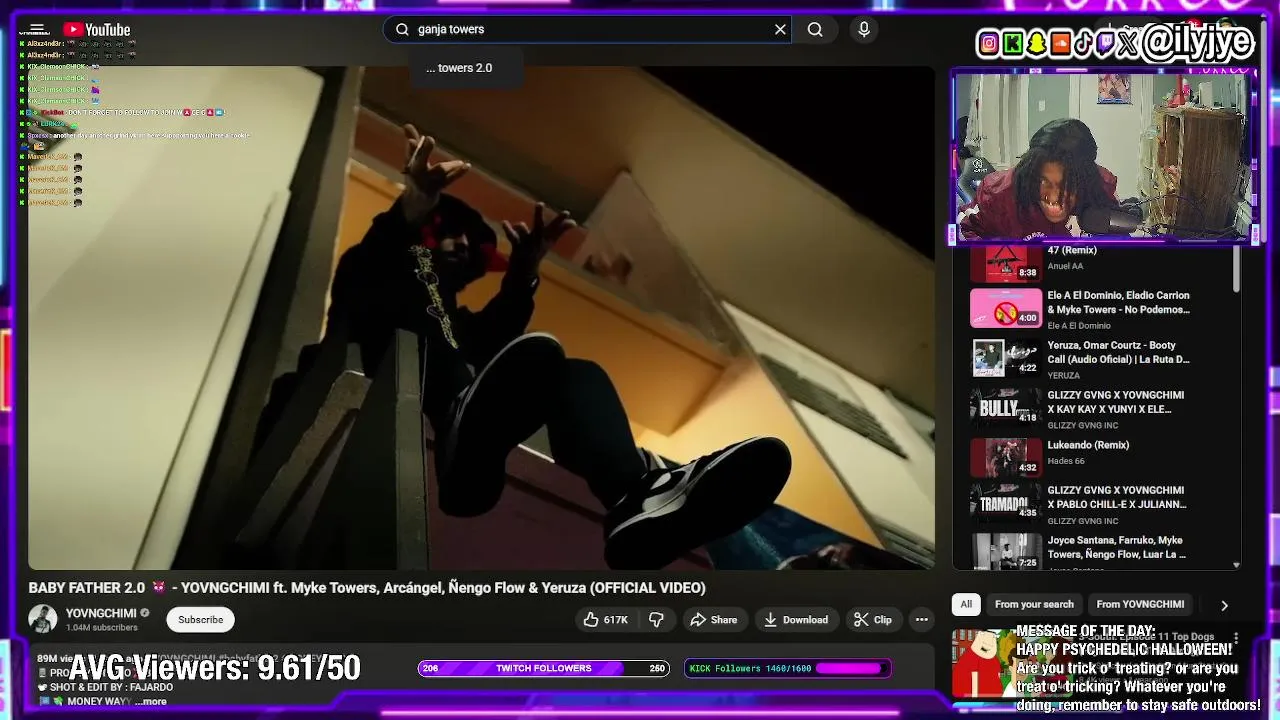Image resolution: width=1280 pixels, height=720 pixels.
Task: Open 'Joyce Santana, Farruko, Myke Towers' title
Action: pos(1117,547)
